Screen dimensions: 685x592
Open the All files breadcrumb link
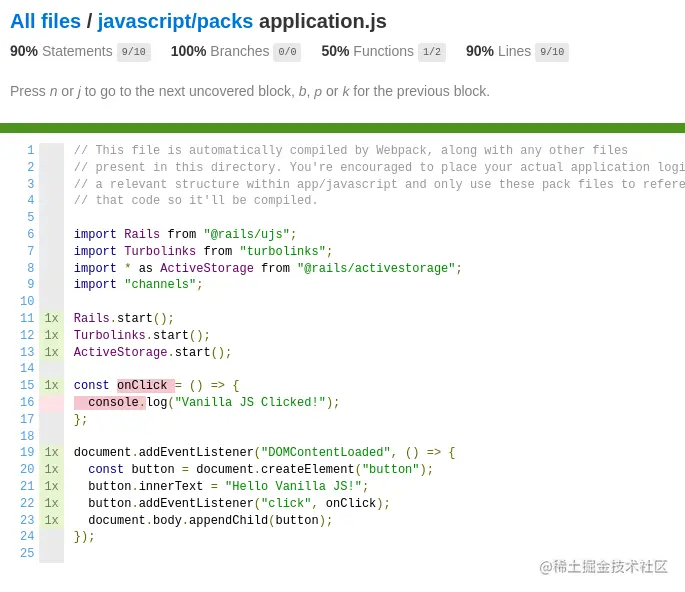(45, 21)
